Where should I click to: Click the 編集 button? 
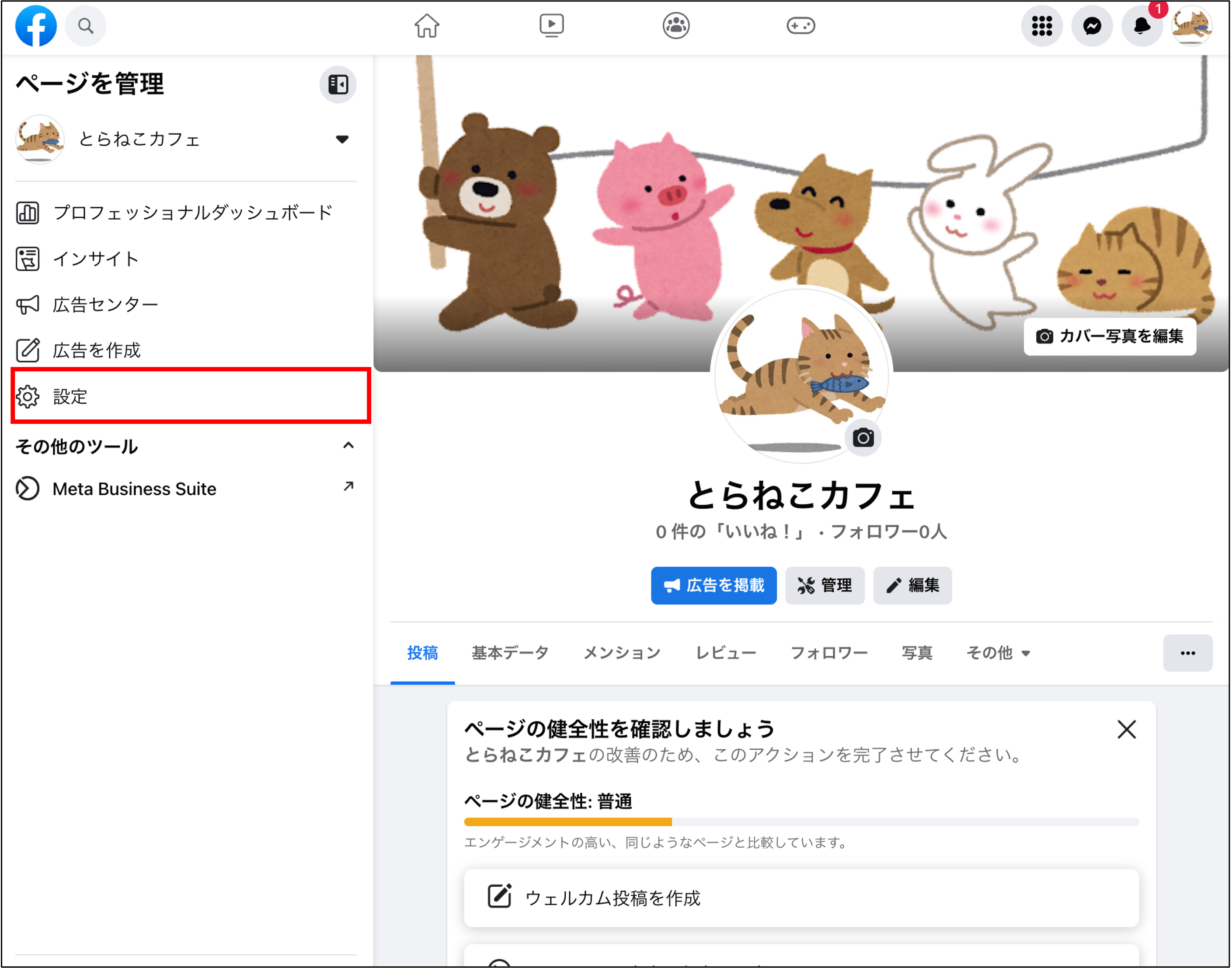[912, 585]
